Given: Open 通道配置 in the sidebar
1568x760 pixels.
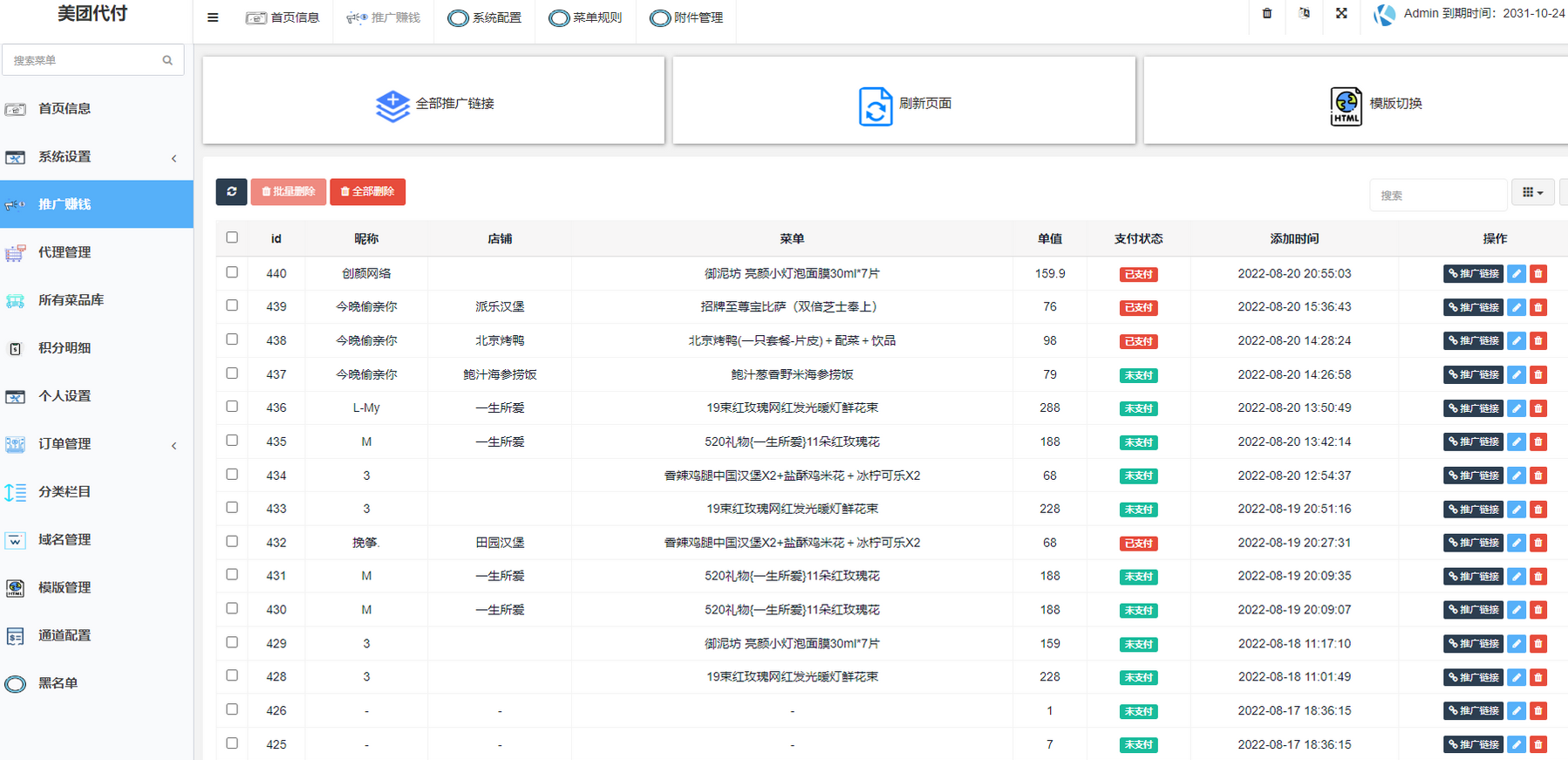Looking at the screenshot, I should point(96,636).
